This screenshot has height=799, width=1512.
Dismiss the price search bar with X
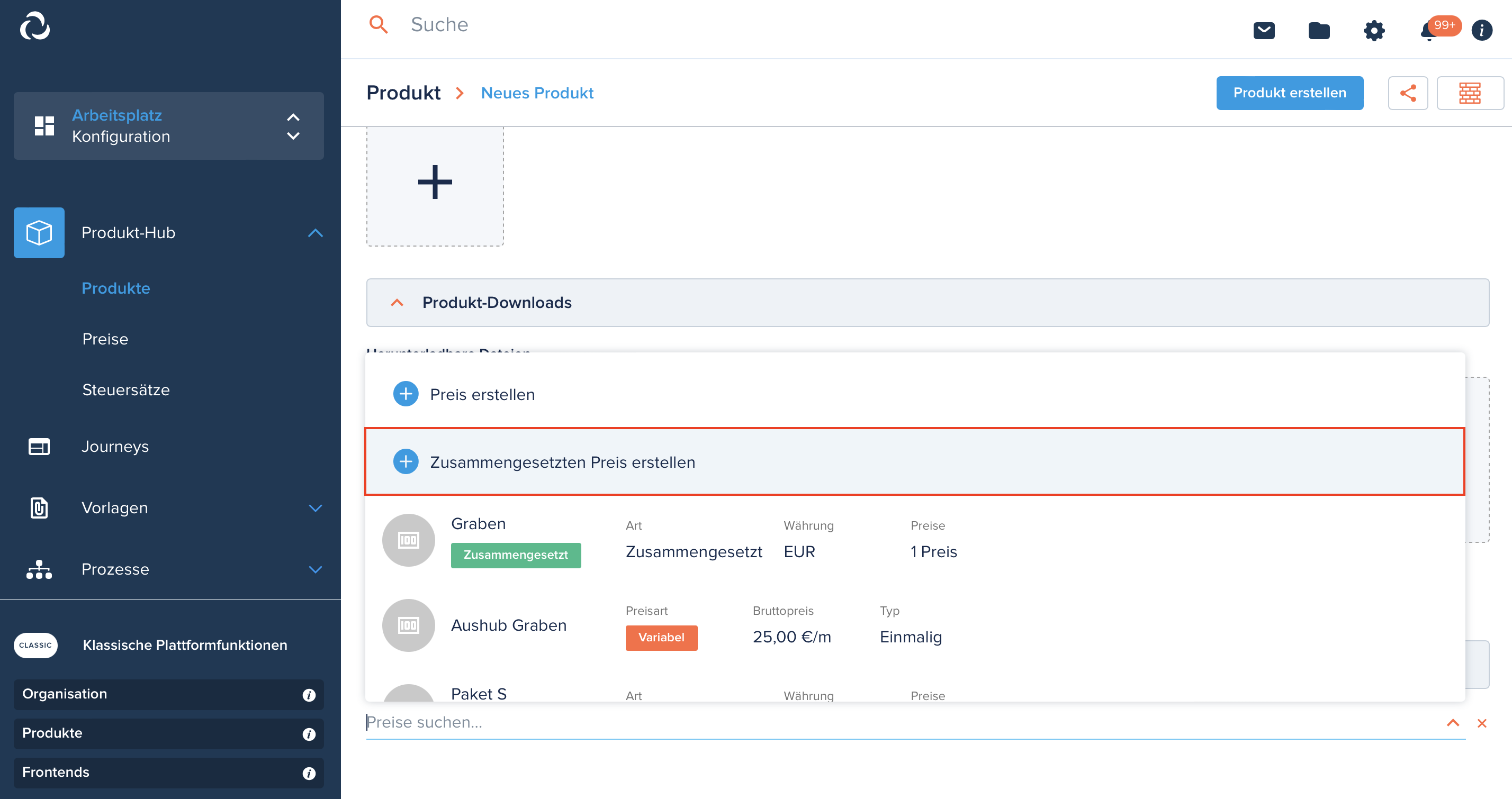(x=1483, y=723)
